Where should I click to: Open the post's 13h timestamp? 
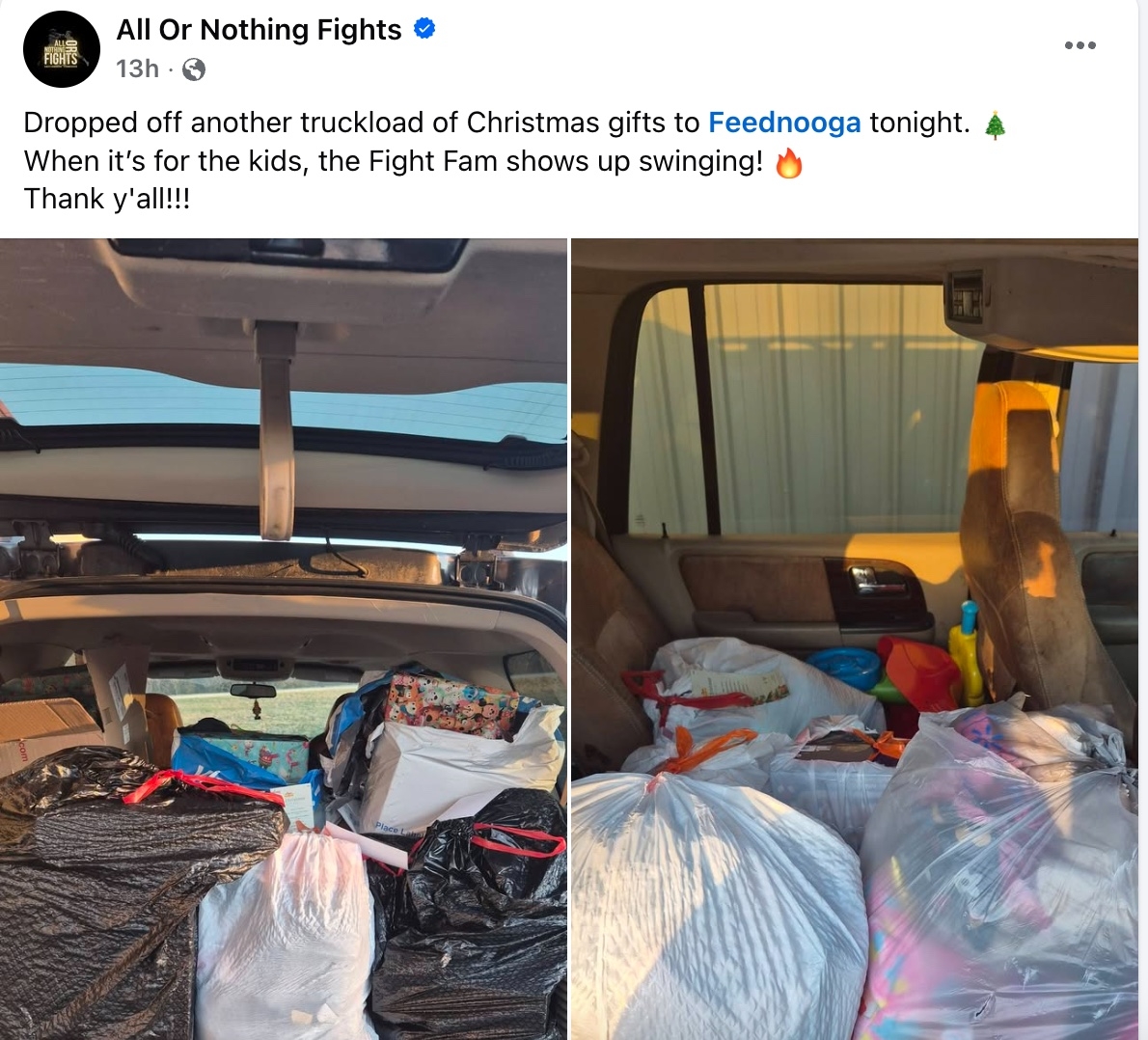click(137, 68)
